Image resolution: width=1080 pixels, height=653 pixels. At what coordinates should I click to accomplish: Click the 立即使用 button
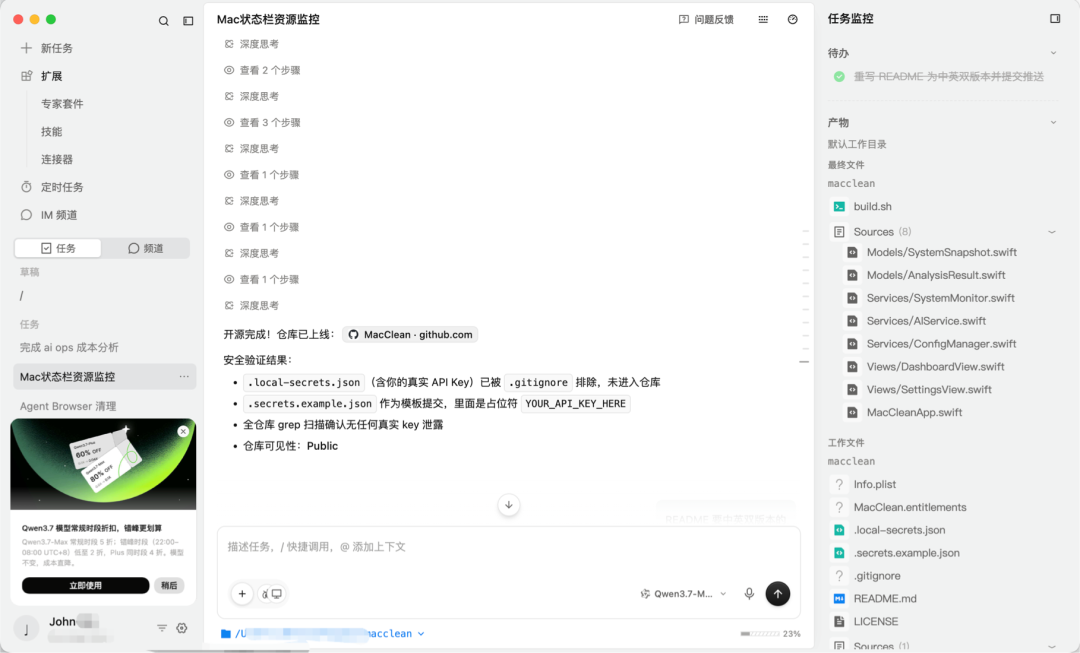click(85, 585)
